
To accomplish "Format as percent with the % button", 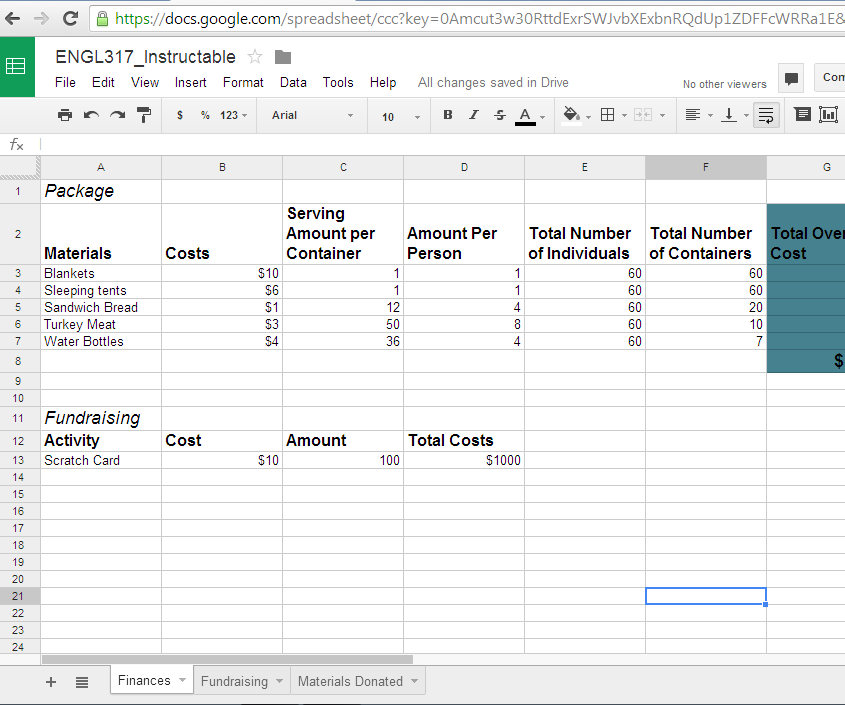I will (205, 115).
